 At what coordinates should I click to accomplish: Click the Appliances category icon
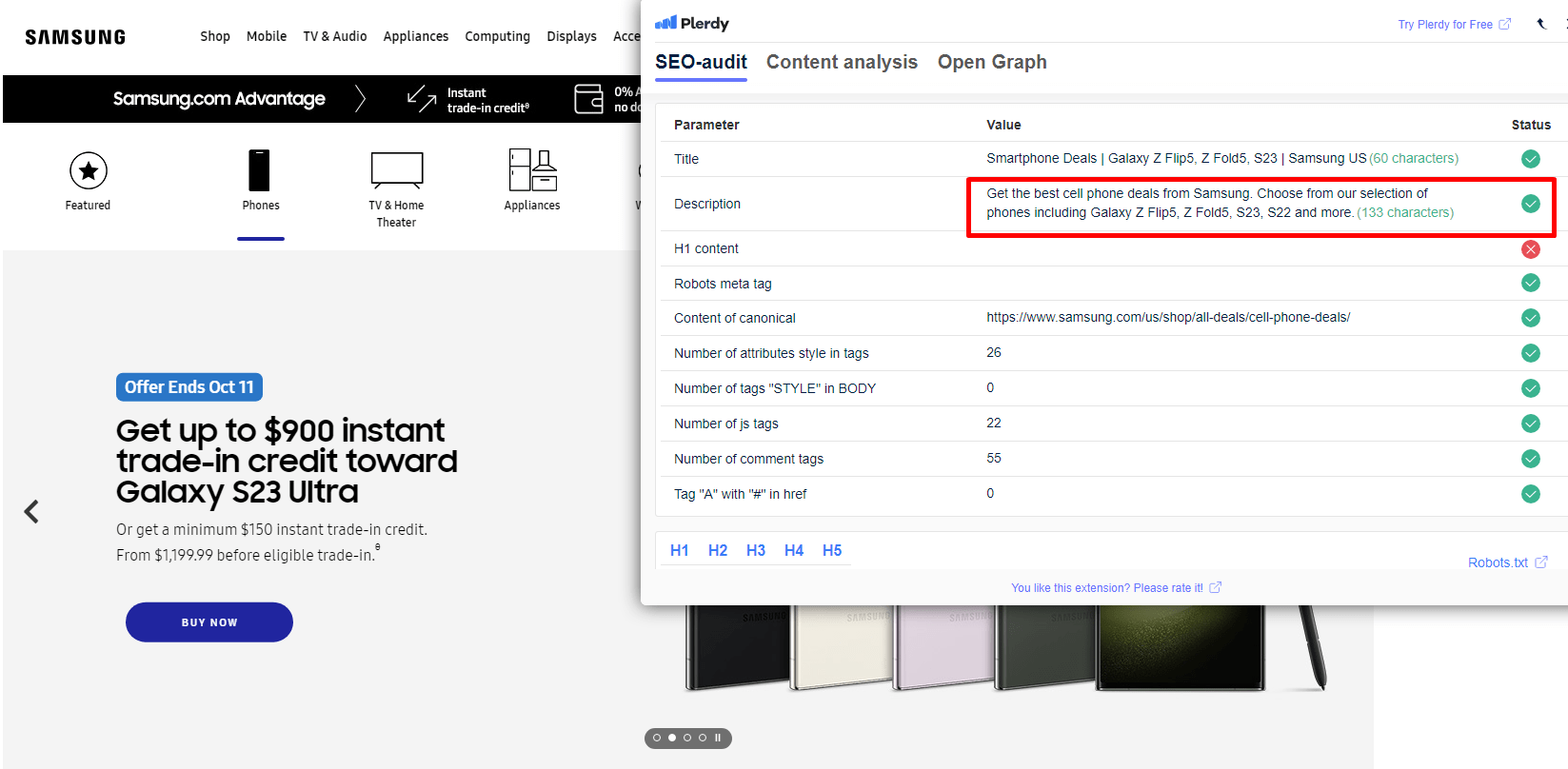[x=532, y=171]
